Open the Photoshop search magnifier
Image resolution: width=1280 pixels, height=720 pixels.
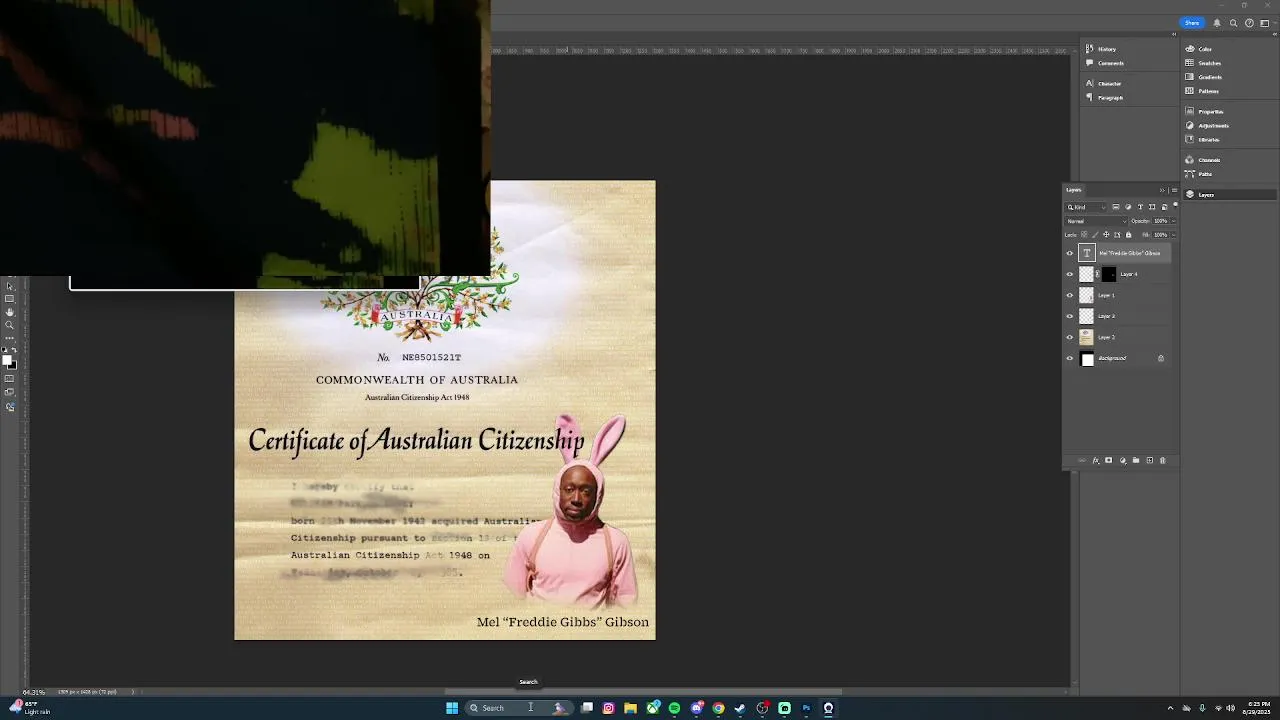coord(1234,23)
